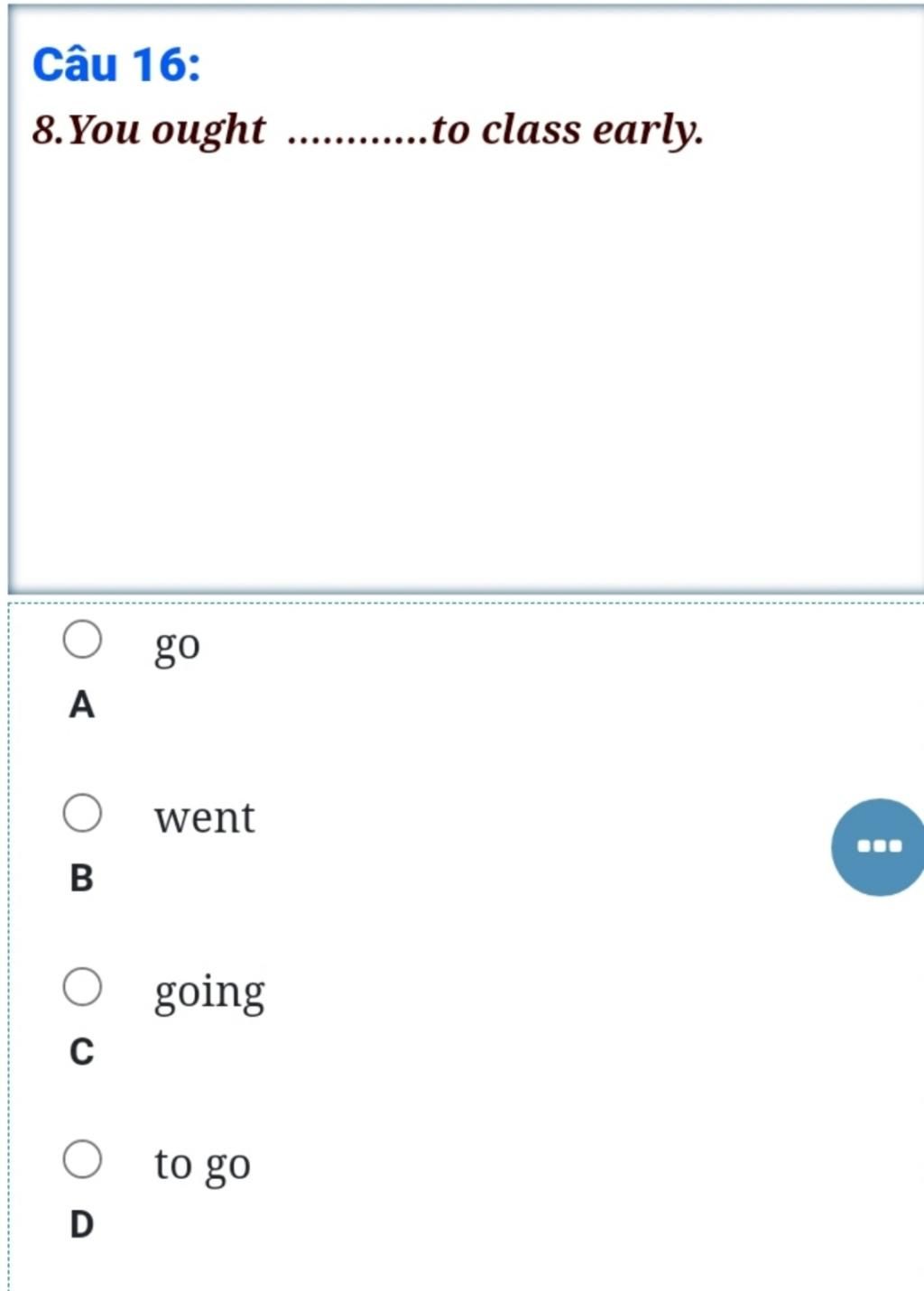Image resolution: width=924 pixels, height=1291 pixels.
Task: Tap the answer text 'going'
Action: [209, 993]
